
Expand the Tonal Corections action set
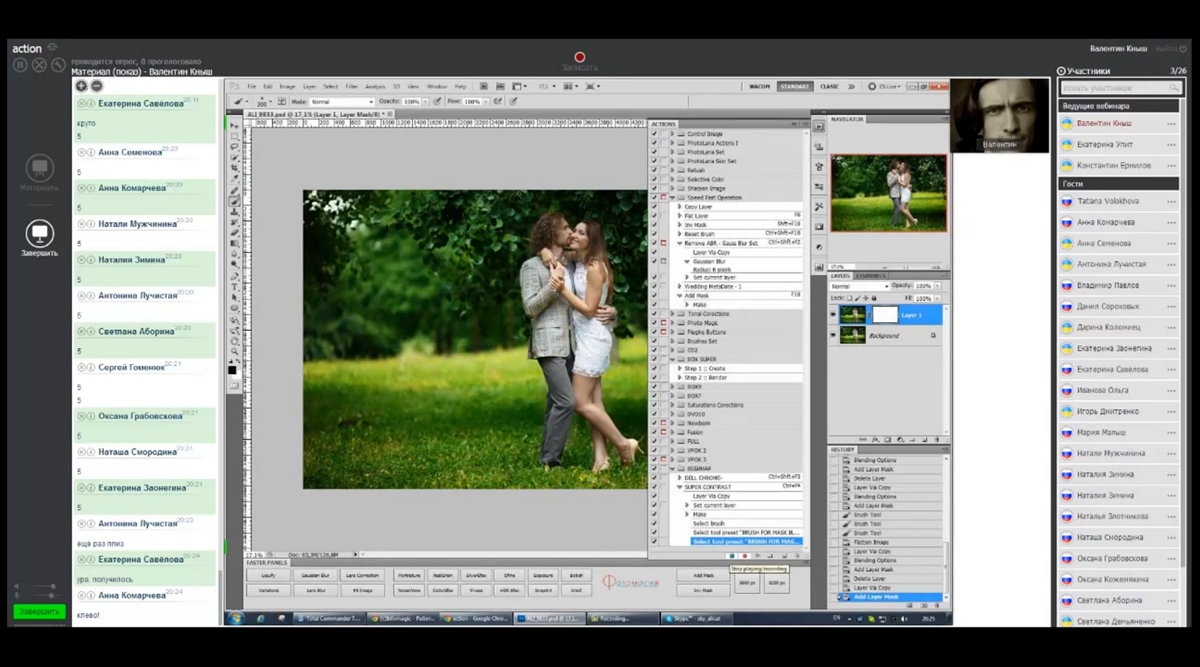coord(672,314)
